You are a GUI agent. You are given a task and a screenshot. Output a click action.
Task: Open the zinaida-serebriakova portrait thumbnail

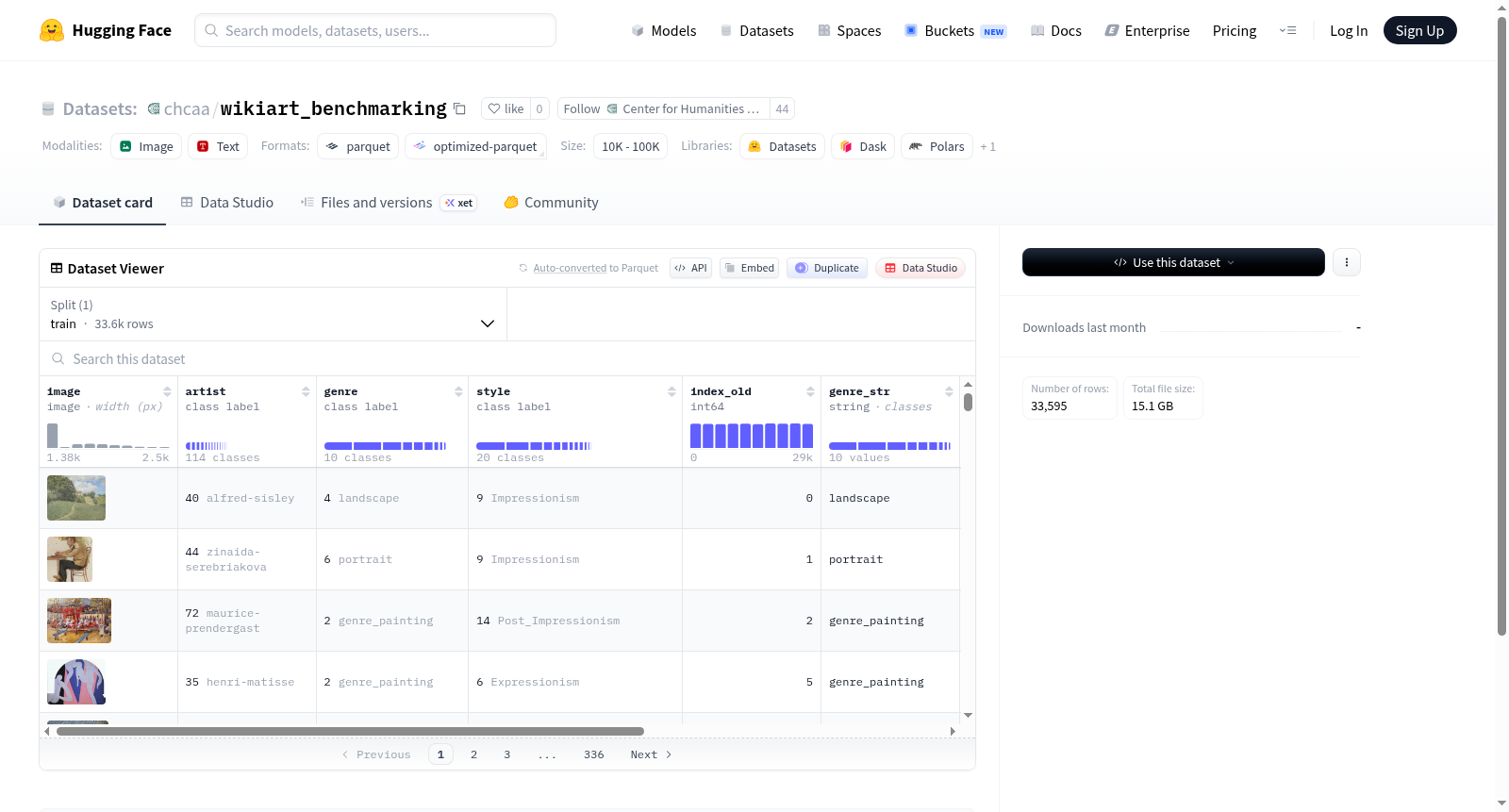pos(70,559)
